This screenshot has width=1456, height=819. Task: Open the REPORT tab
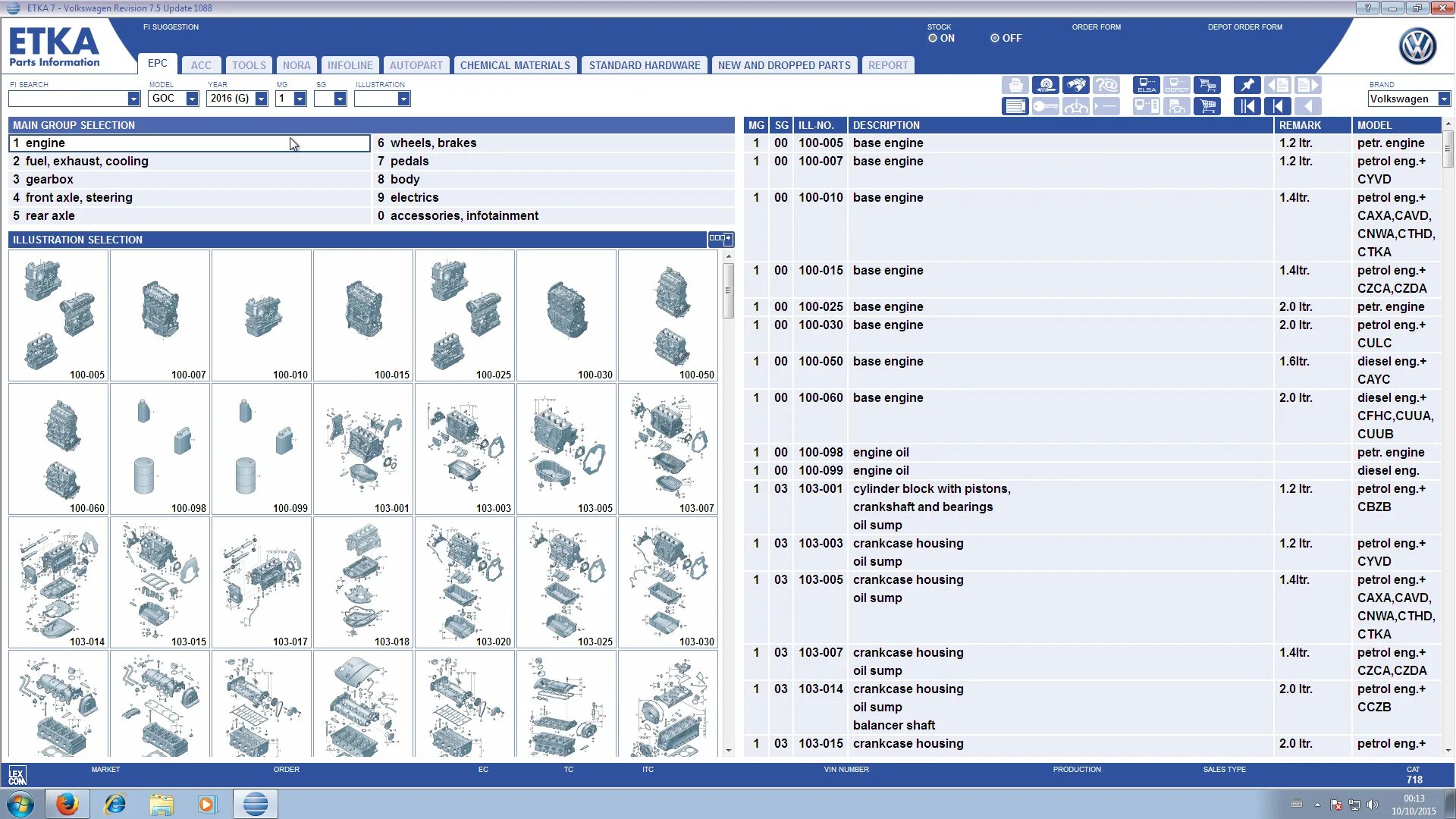888,65
